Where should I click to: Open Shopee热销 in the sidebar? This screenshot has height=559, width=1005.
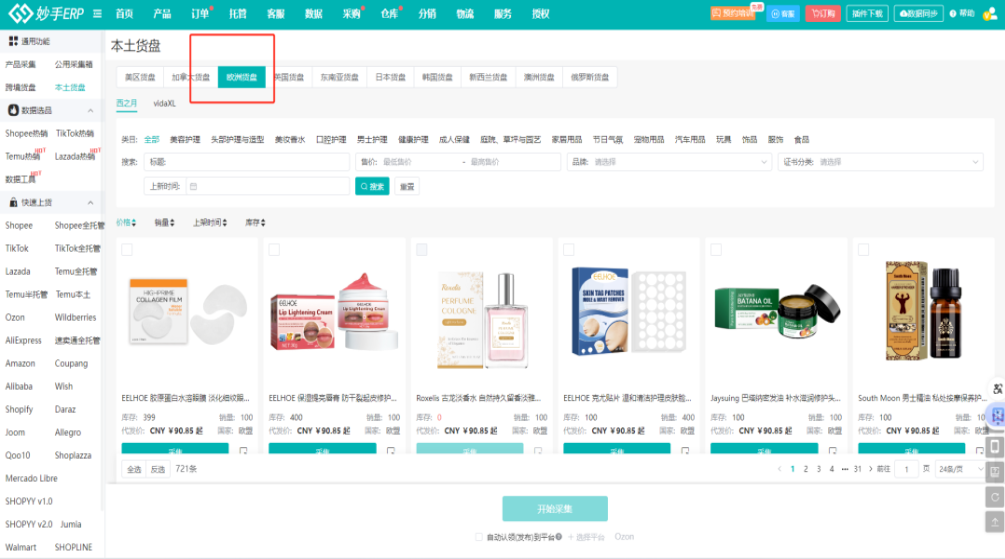(x=26, y=133)
